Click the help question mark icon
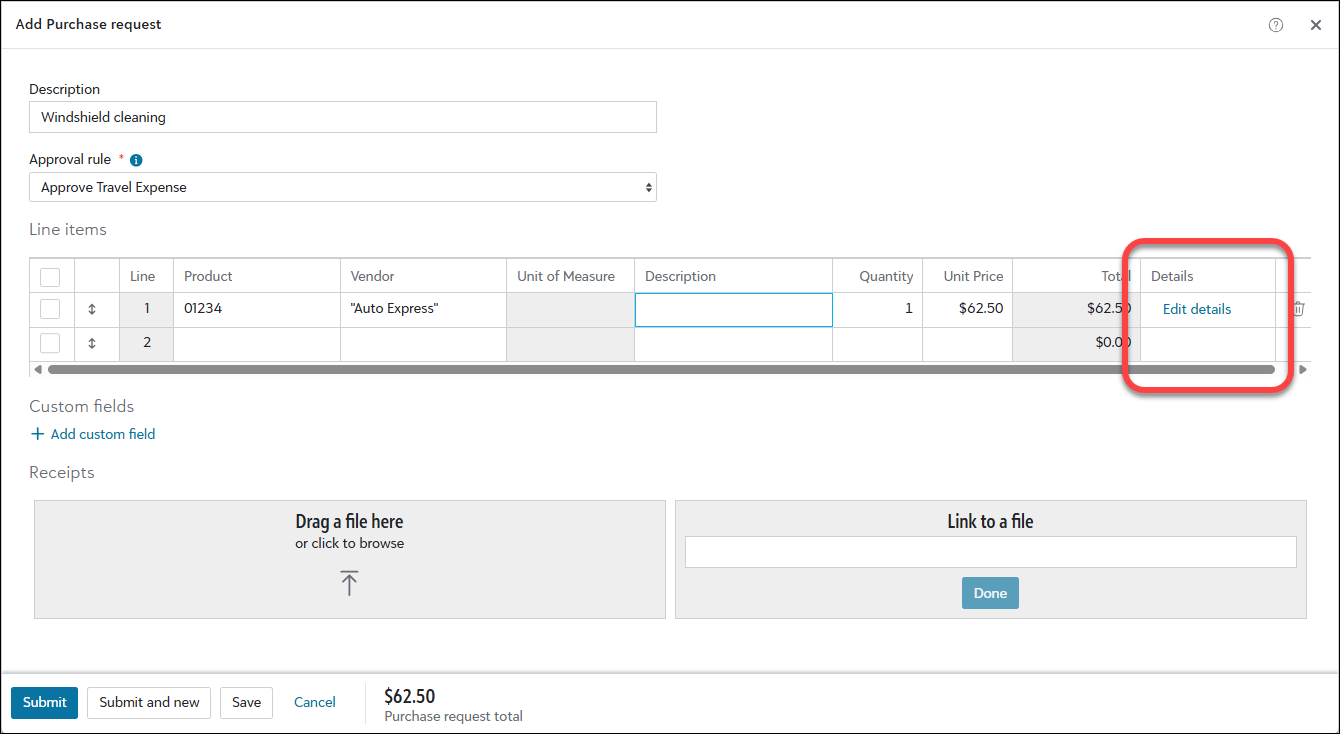Image resolution: width=1340 pixels, height=734 pixels. tap(1275, 25)
